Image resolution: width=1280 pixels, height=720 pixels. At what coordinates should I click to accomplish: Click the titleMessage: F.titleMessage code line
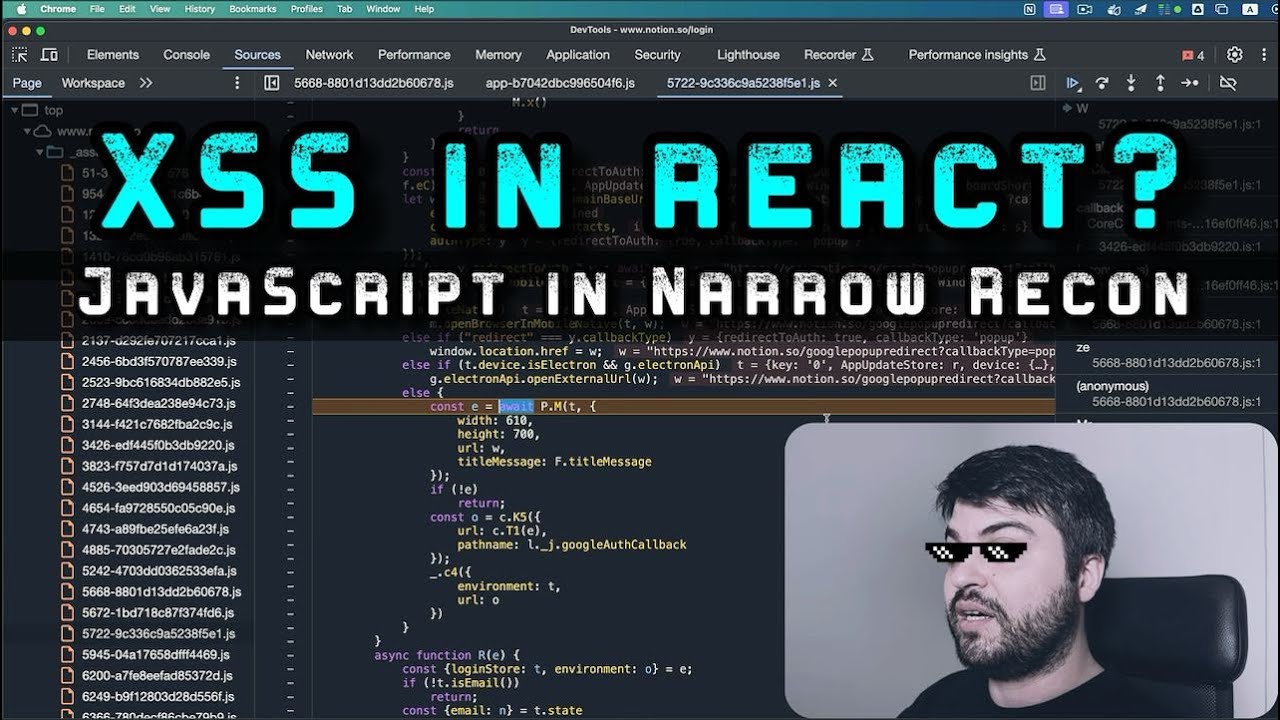pos(554,462)
